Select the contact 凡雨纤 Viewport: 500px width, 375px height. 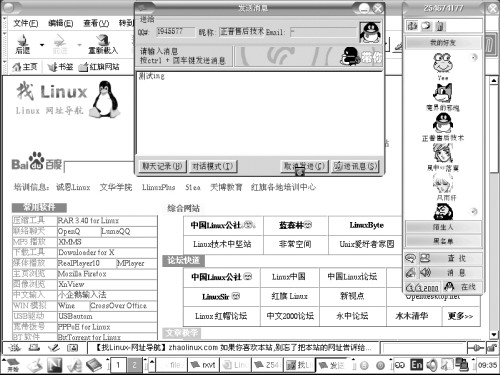(x=444, y=187)
